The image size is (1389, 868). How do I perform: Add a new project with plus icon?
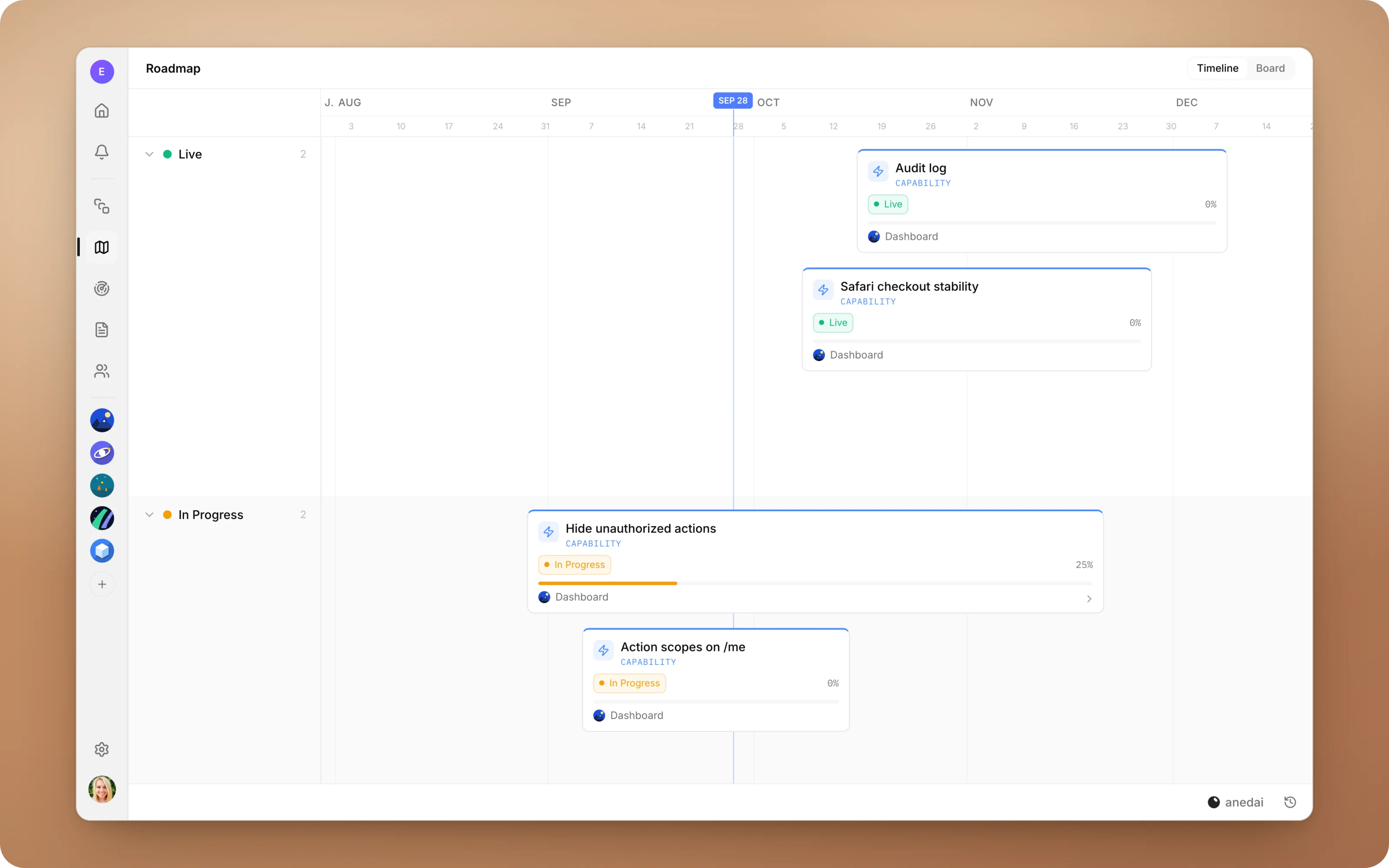[102, 585]
